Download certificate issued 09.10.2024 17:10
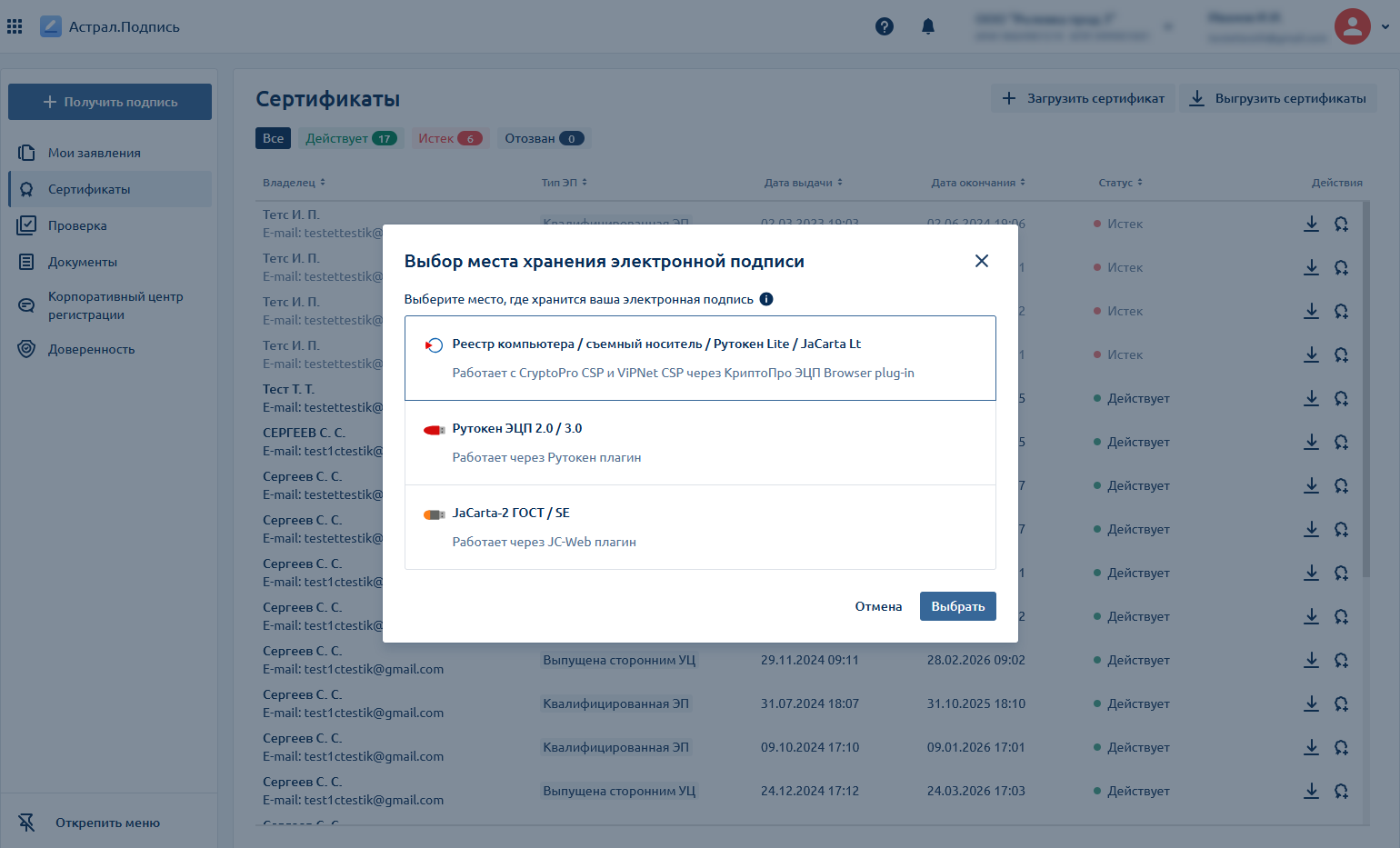 coord(1311,747)
